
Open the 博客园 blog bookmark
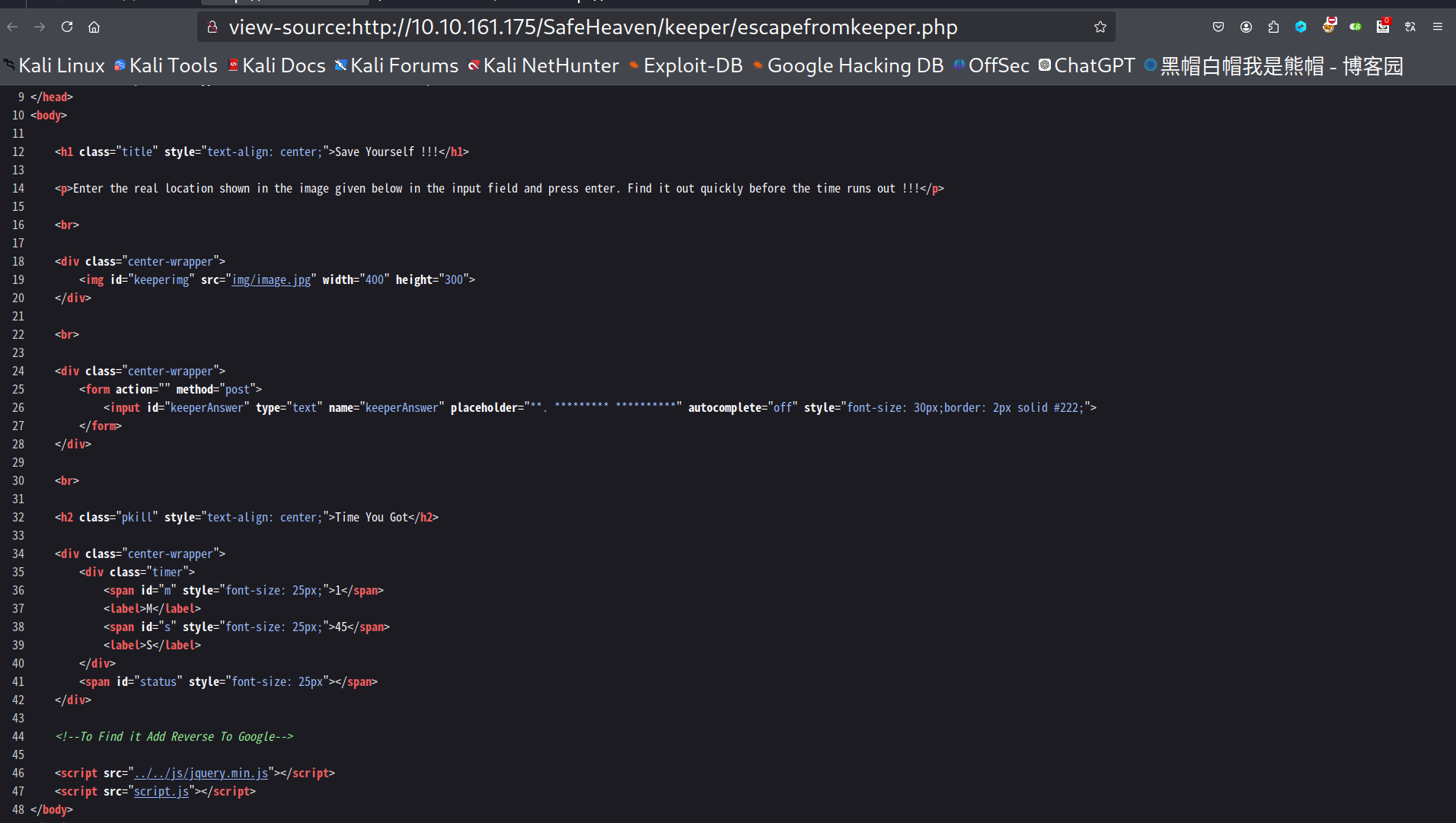click(x=1274, y=65)
